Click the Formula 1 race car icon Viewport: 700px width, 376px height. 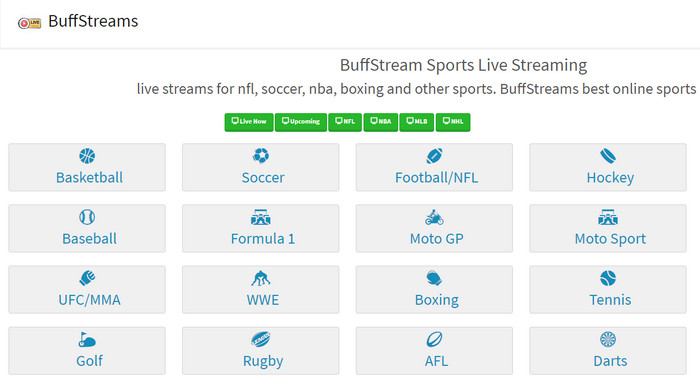261,217
